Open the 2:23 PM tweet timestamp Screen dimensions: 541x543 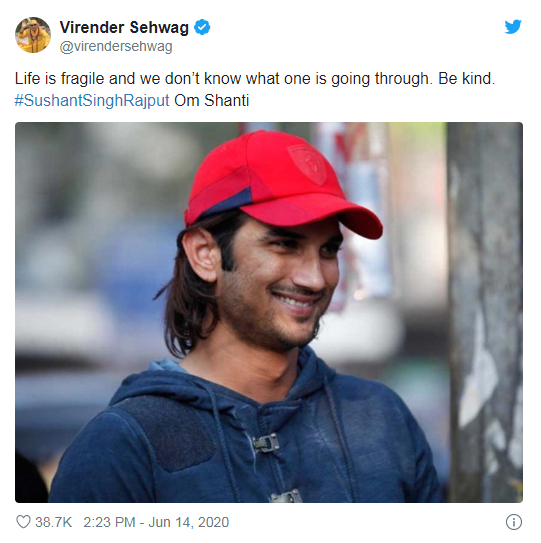[109, 522]
